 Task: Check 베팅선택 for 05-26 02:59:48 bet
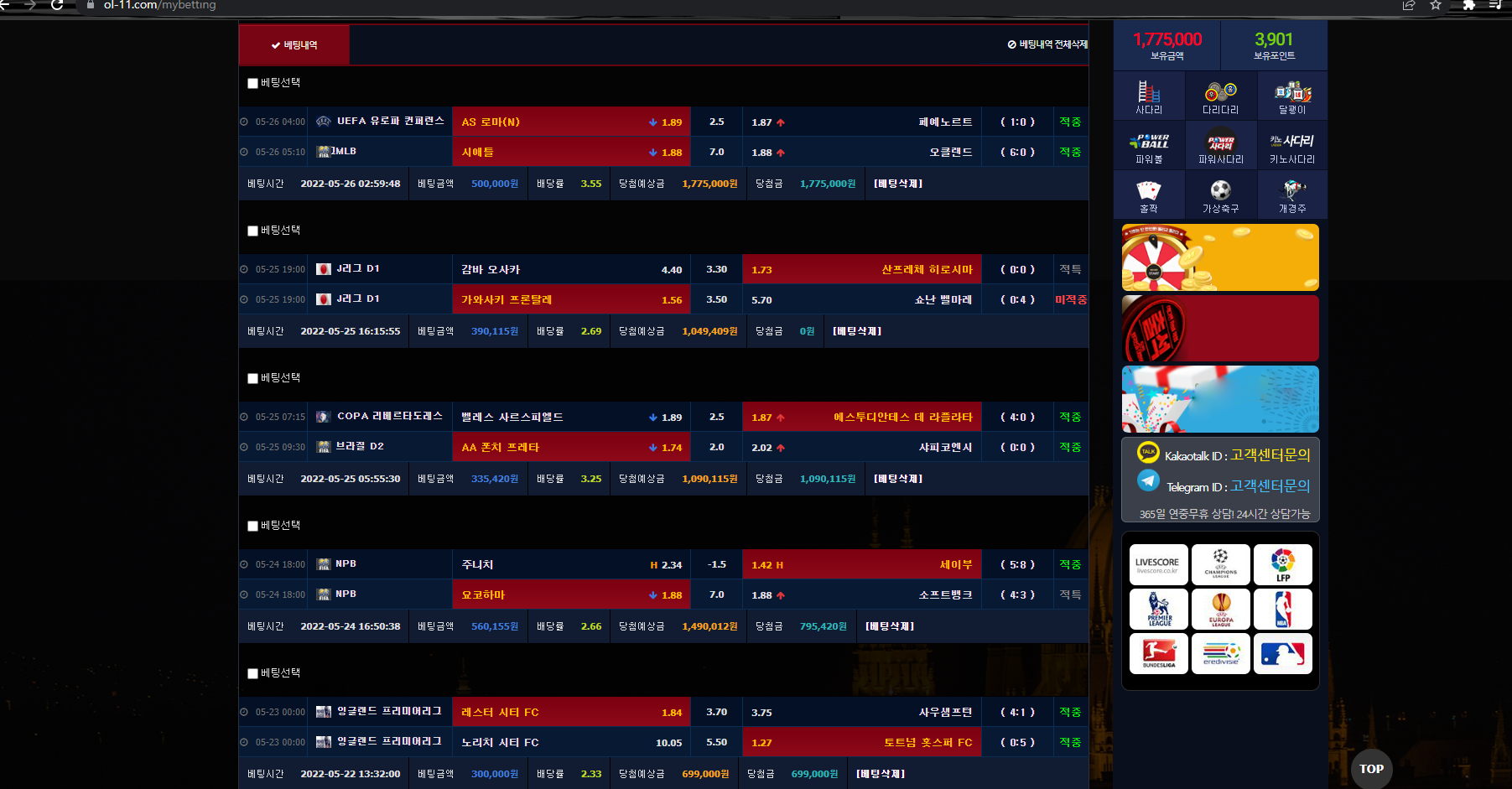(252, 83)
